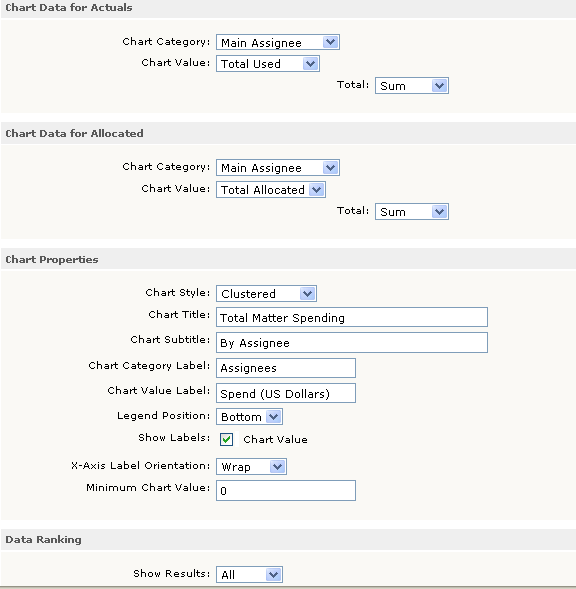Uncheck the Show Labels Chart Value checkbox
The width and height of the screenshot is (576, 589).
pos(226,439)
